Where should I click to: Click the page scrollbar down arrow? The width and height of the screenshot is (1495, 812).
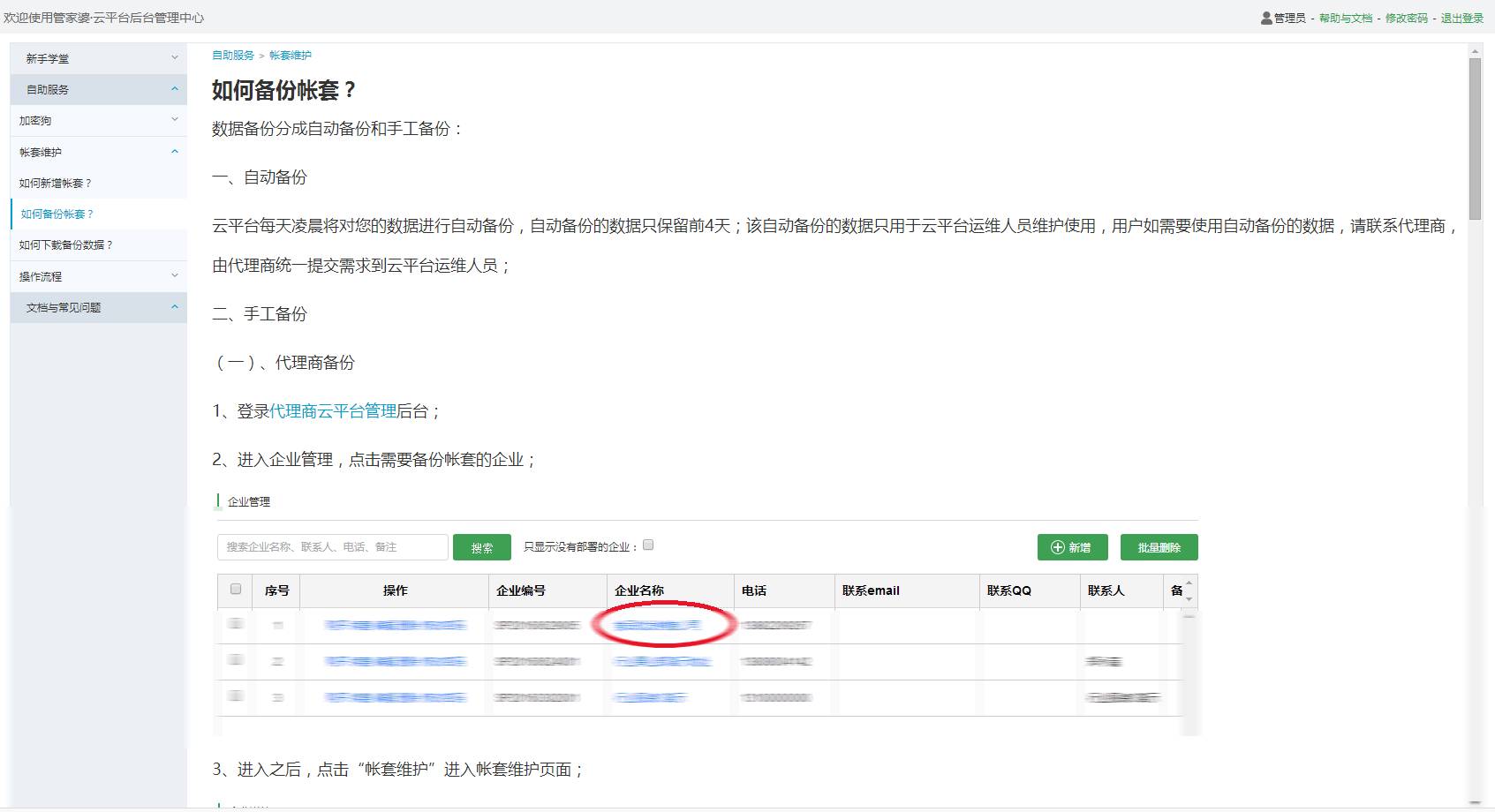1475,802
